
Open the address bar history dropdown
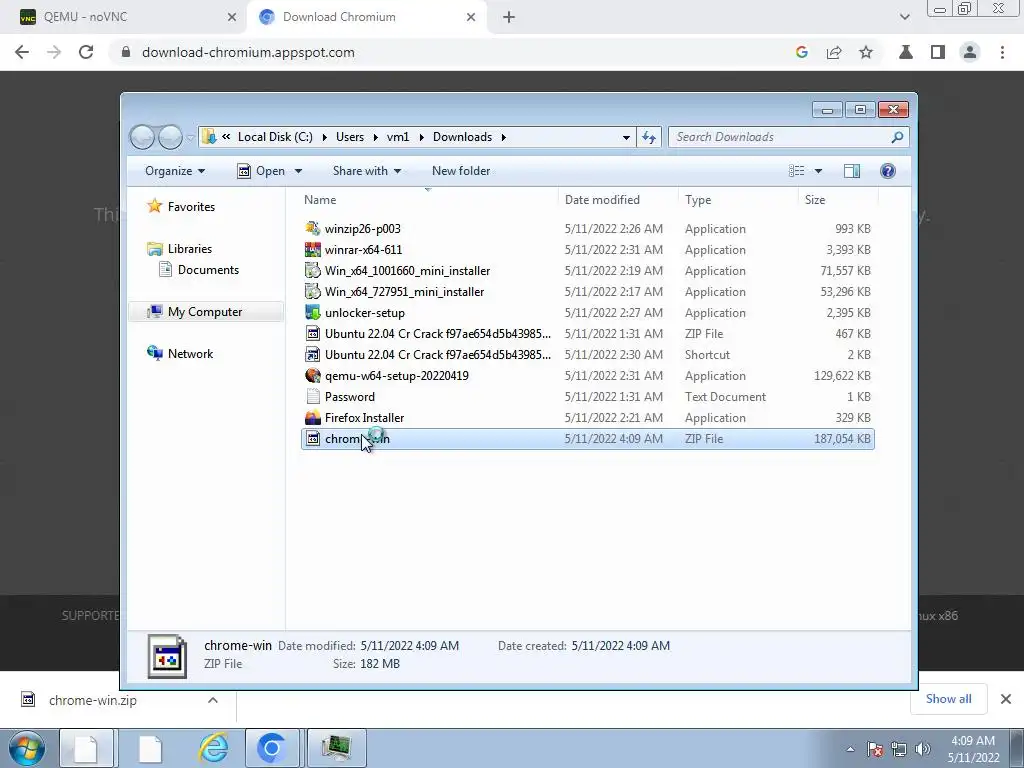[626, 137]
